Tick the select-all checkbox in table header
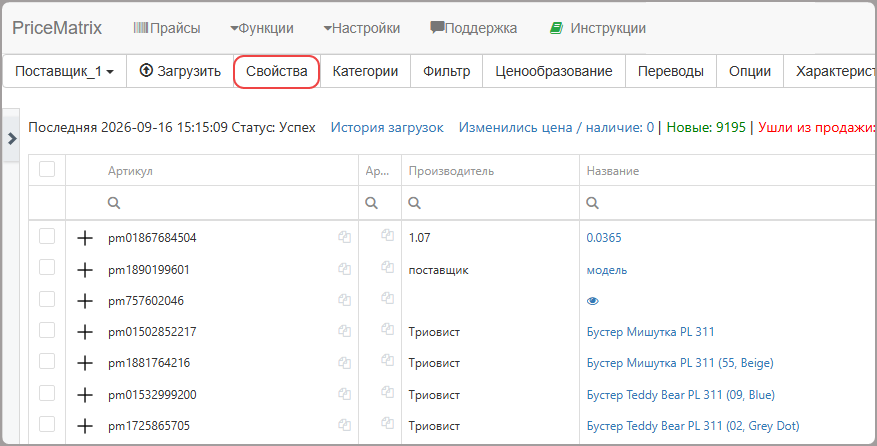 [x=47, y=169]
